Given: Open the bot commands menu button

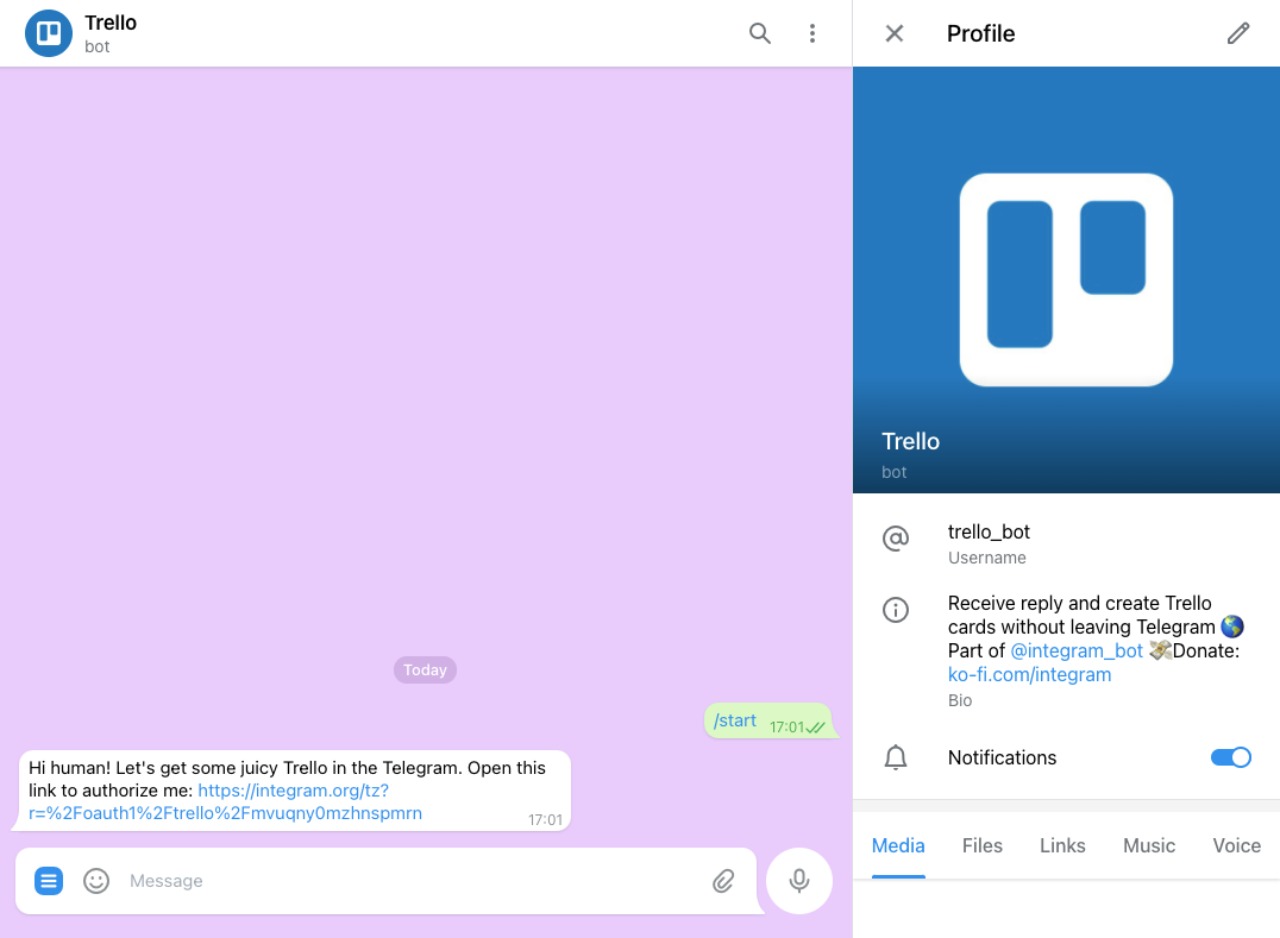Looking at the screenshot, I should 49,881.
